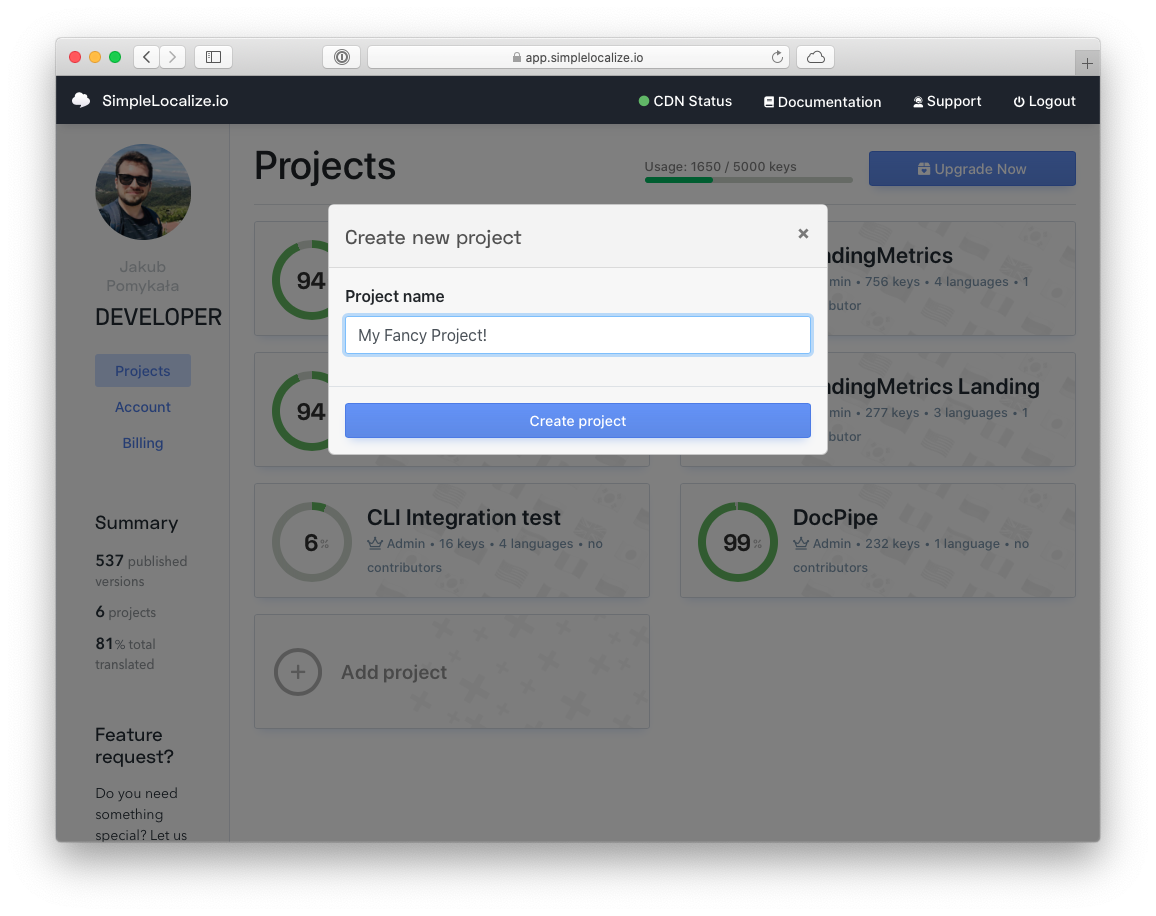Select Projects in the sidebar
This screenshot has height=916, width=1156.
click(143, 371)
